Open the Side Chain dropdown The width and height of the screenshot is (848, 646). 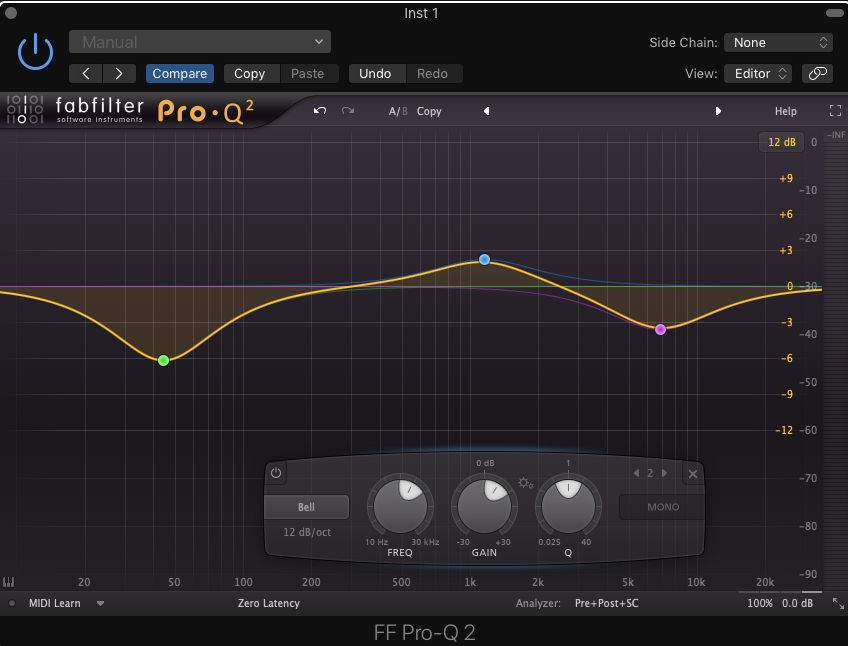click(x=778, y=43)
